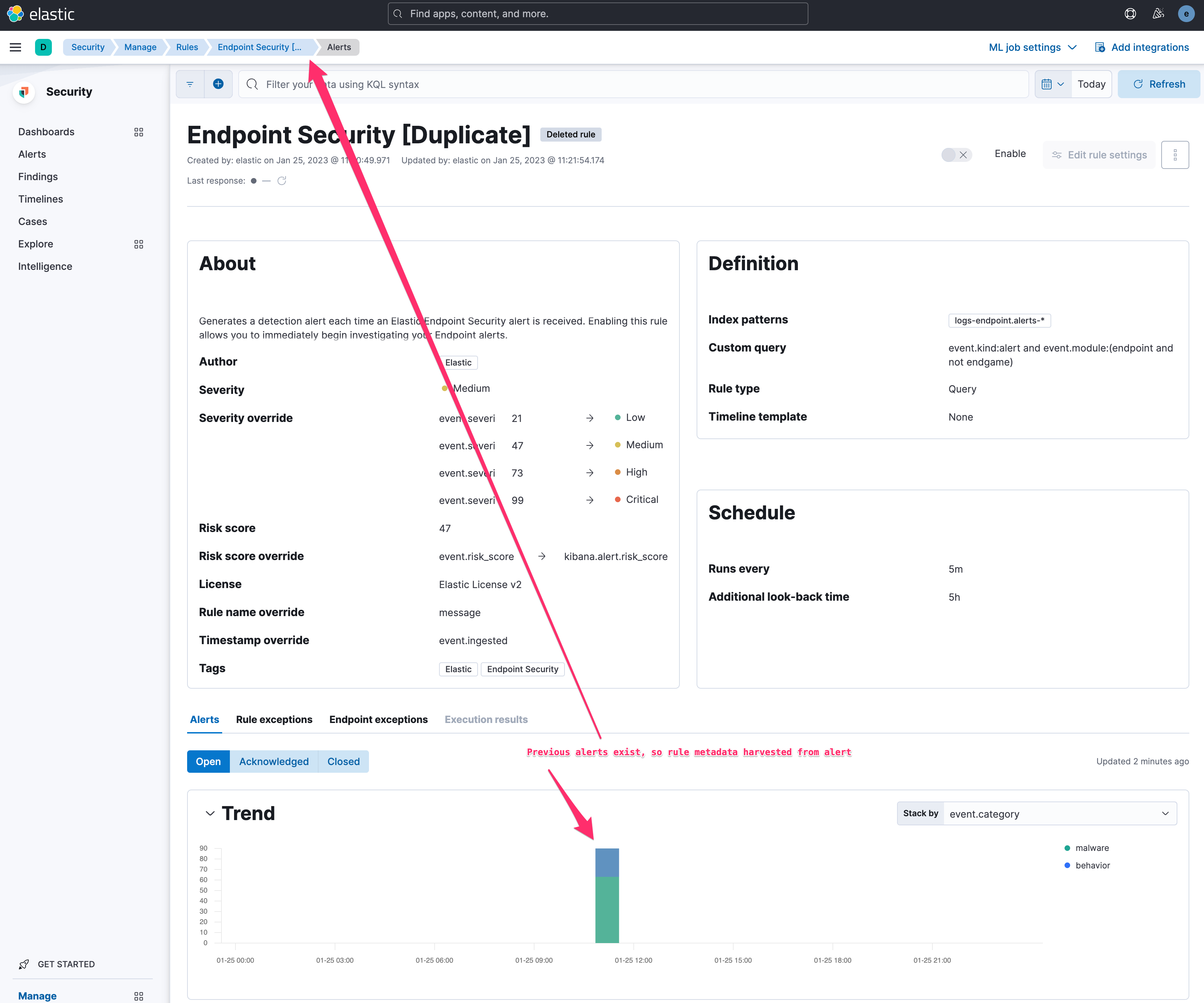Show only Closed alerts
The width and height of the screenshot is (1204, 1003).
[x=343, y=761]
